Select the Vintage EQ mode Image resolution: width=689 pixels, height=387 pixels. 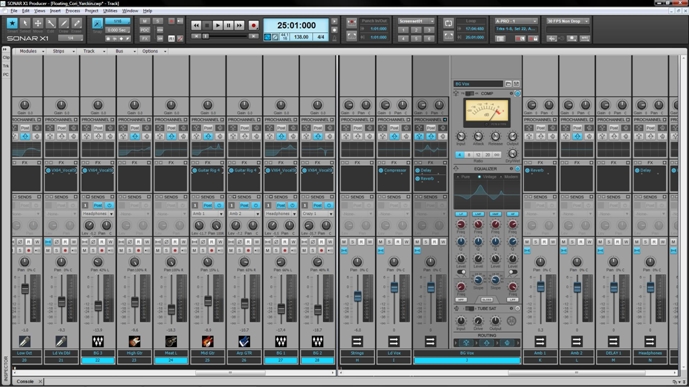point(488,177)
